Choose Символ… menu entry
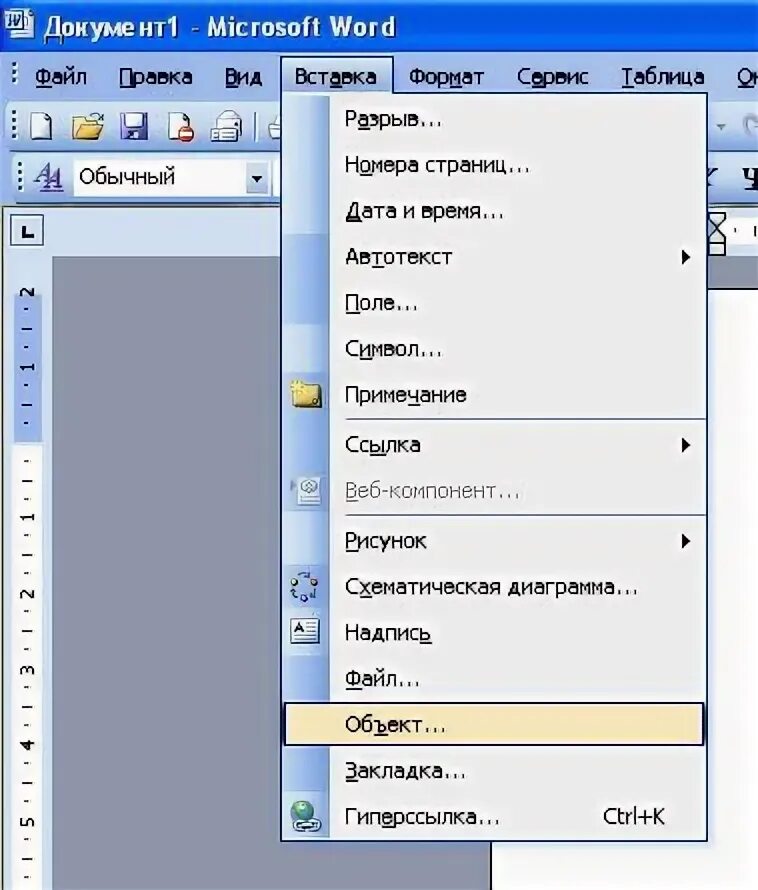This screenshot has height=890, width=758. pos(495,349)
